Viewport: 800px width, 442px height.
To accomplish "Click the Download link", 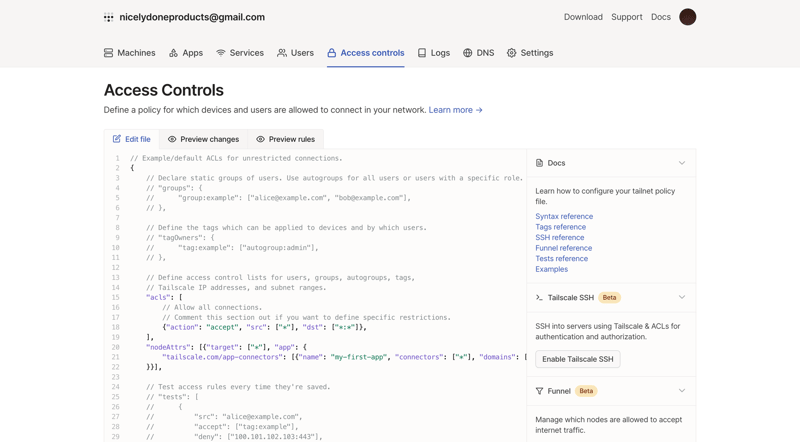I will 583,17.
